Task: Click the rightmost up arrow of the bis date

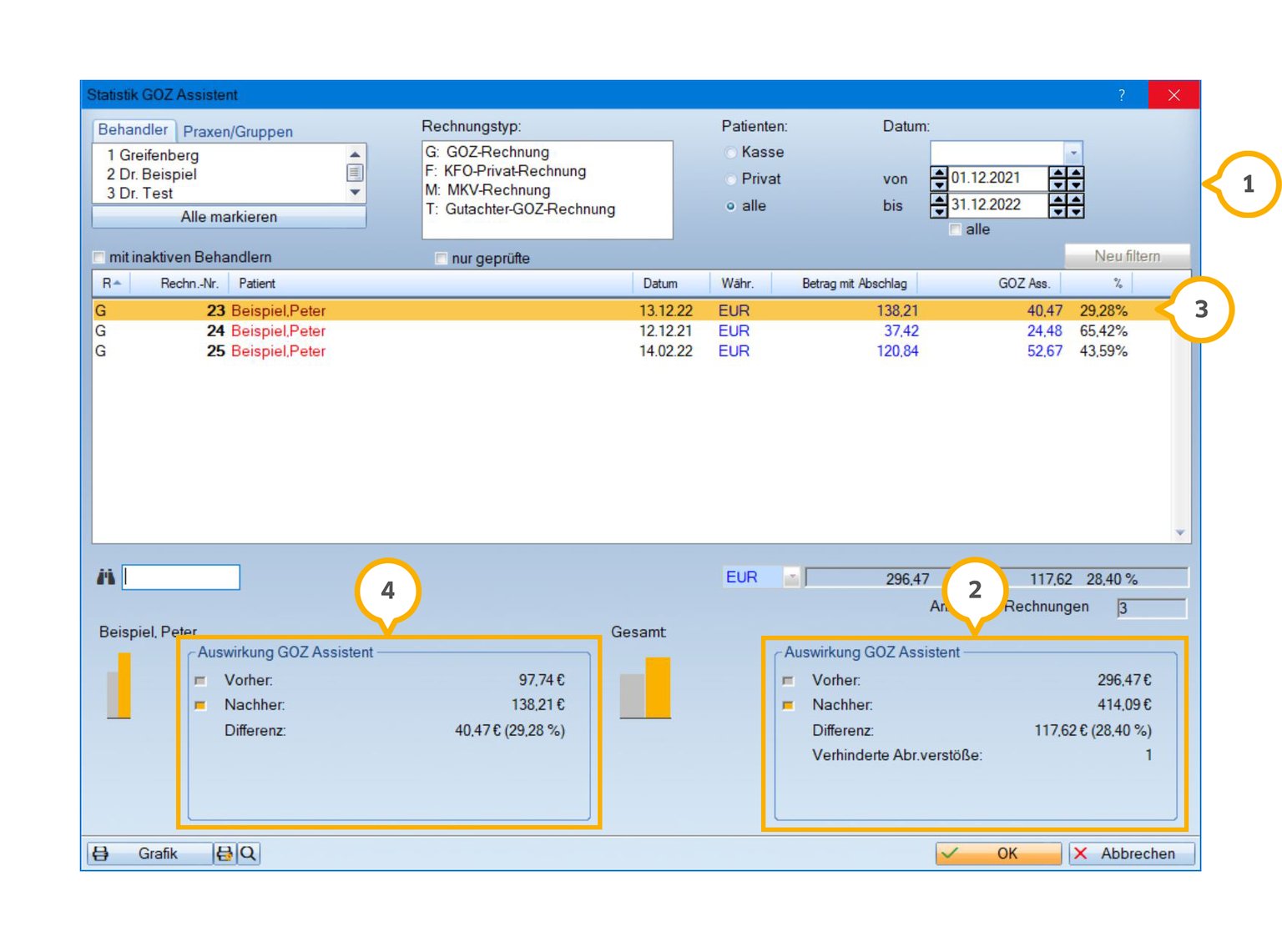Action: pyautogui.click(x=1076, y=199)
